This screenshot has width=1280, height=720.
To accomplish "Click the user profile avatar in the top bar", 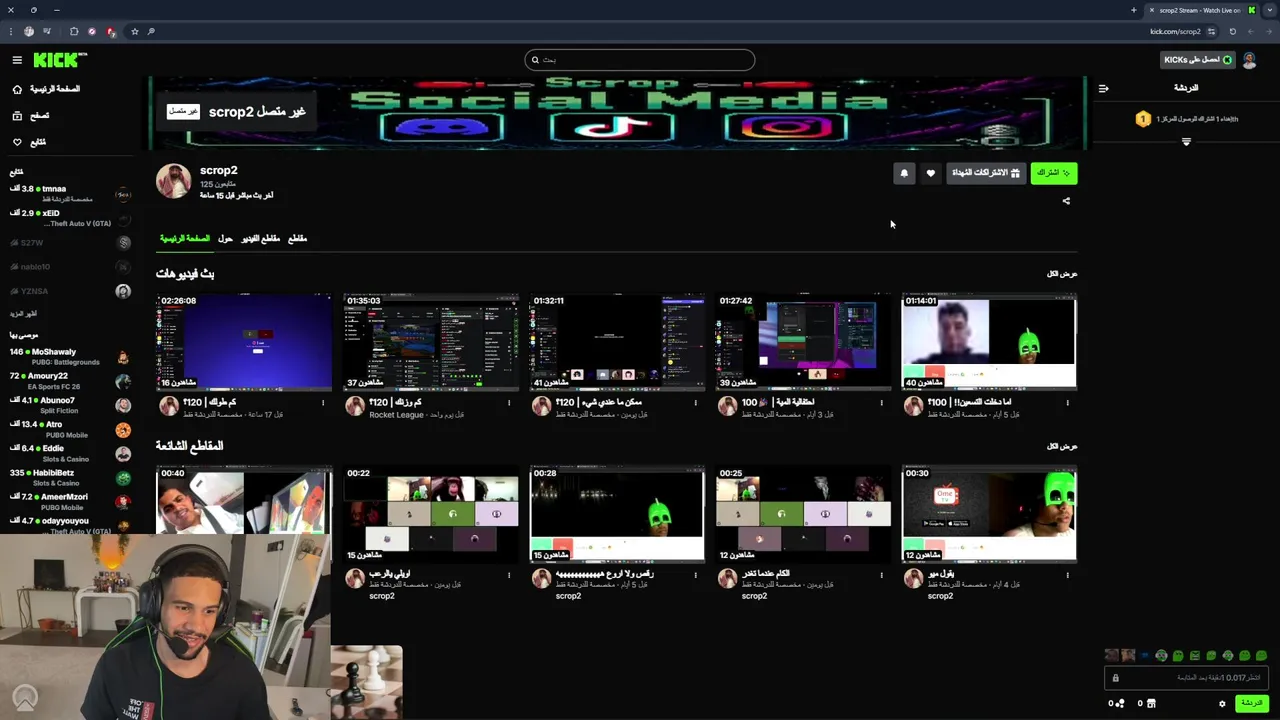I will 1249,60.
